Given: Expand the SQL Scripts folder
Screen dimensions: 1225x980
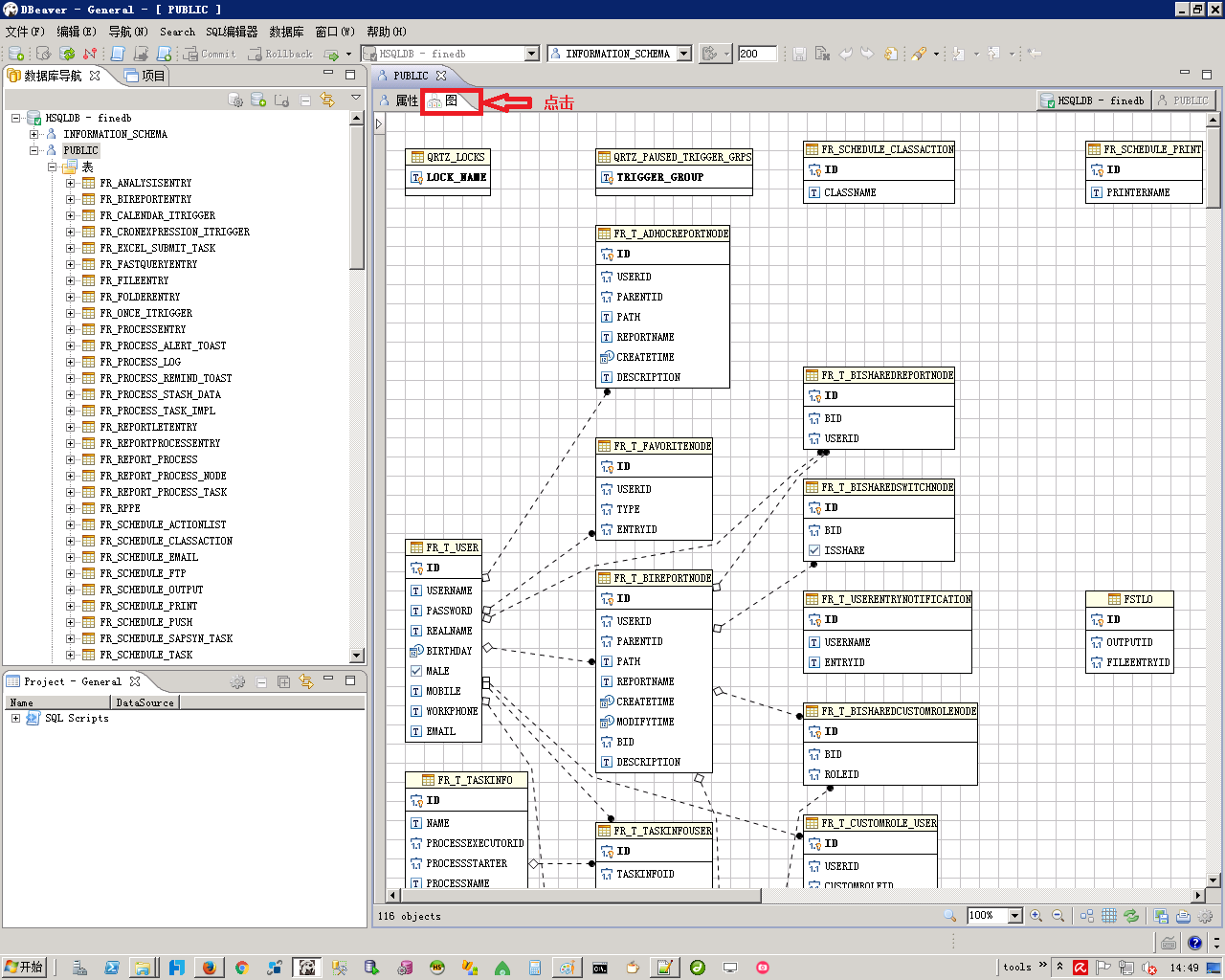Looking at the screenshot, I should pyautogui.click(x=15, y=718).
